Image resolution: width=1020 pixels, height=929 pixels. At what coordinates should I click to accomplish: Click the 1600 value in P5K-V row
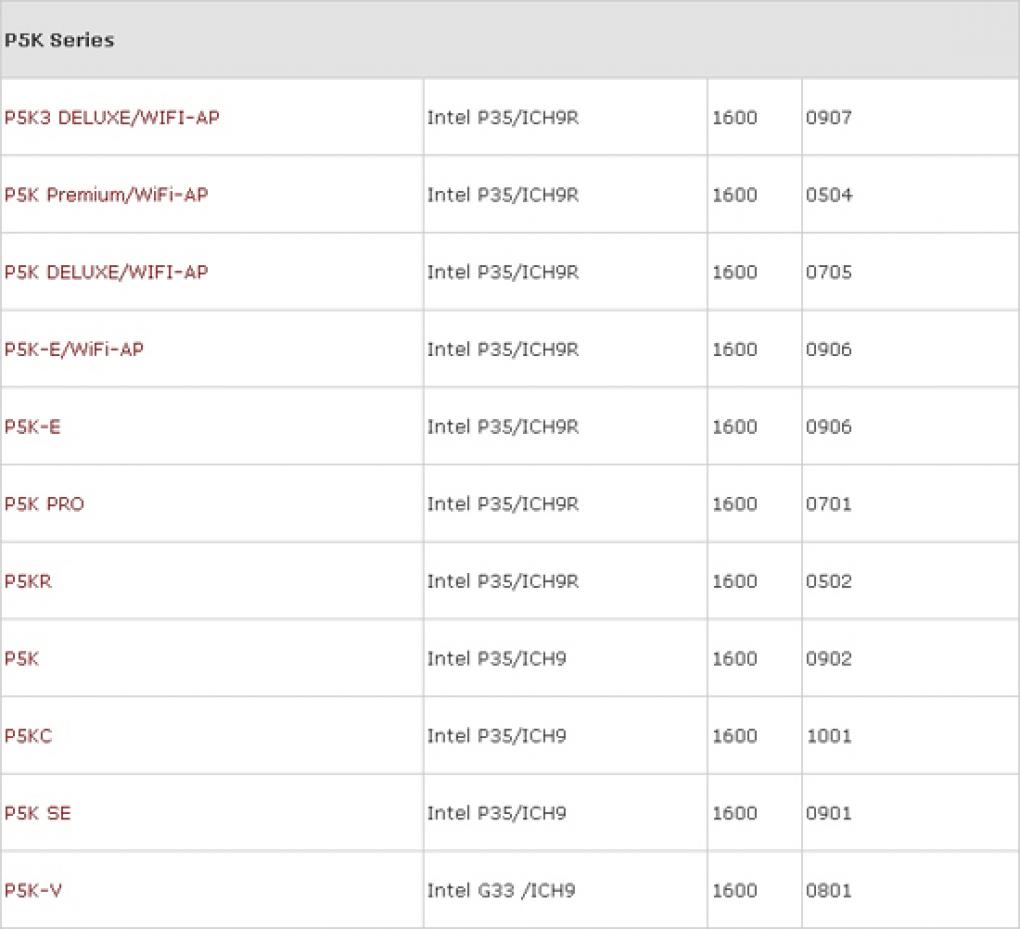(735, 891)
